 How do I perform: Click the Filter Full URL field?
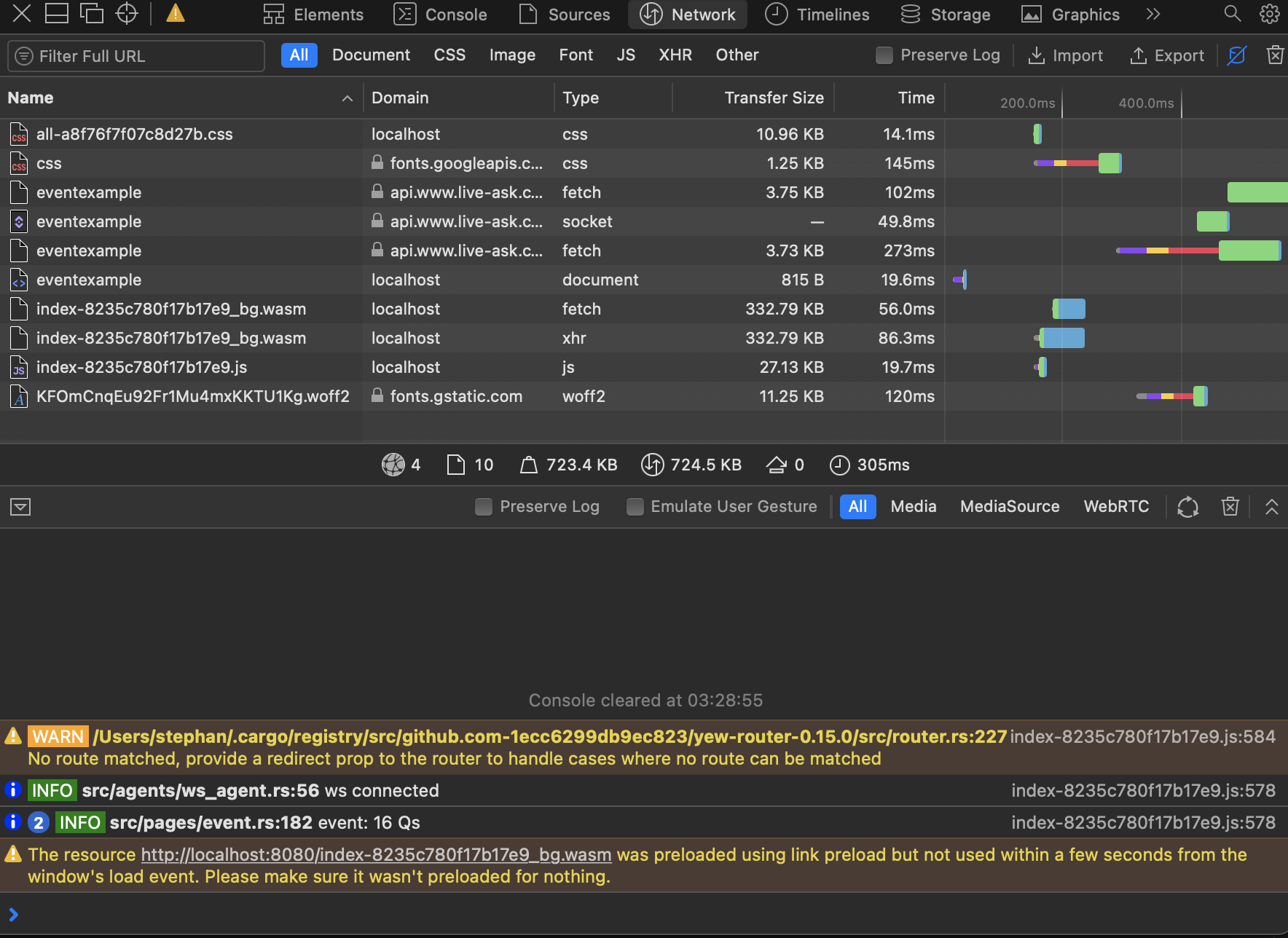click(x=135, y=55)
